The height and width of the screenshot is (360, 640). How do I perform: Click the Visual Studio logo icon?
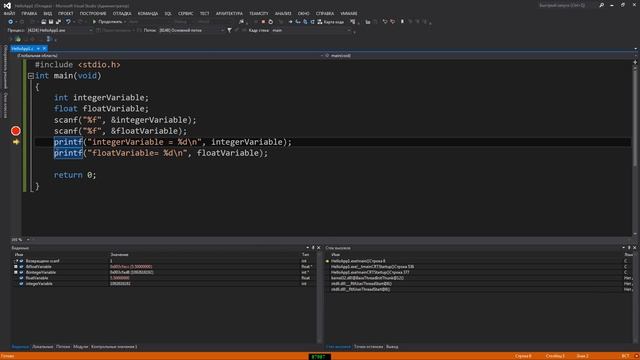(x=7, y=5)
